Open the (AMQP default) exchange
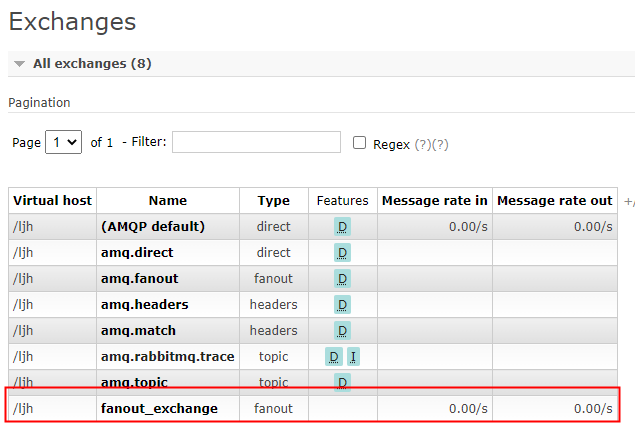The image size is (635, 440). coord(153,226)
